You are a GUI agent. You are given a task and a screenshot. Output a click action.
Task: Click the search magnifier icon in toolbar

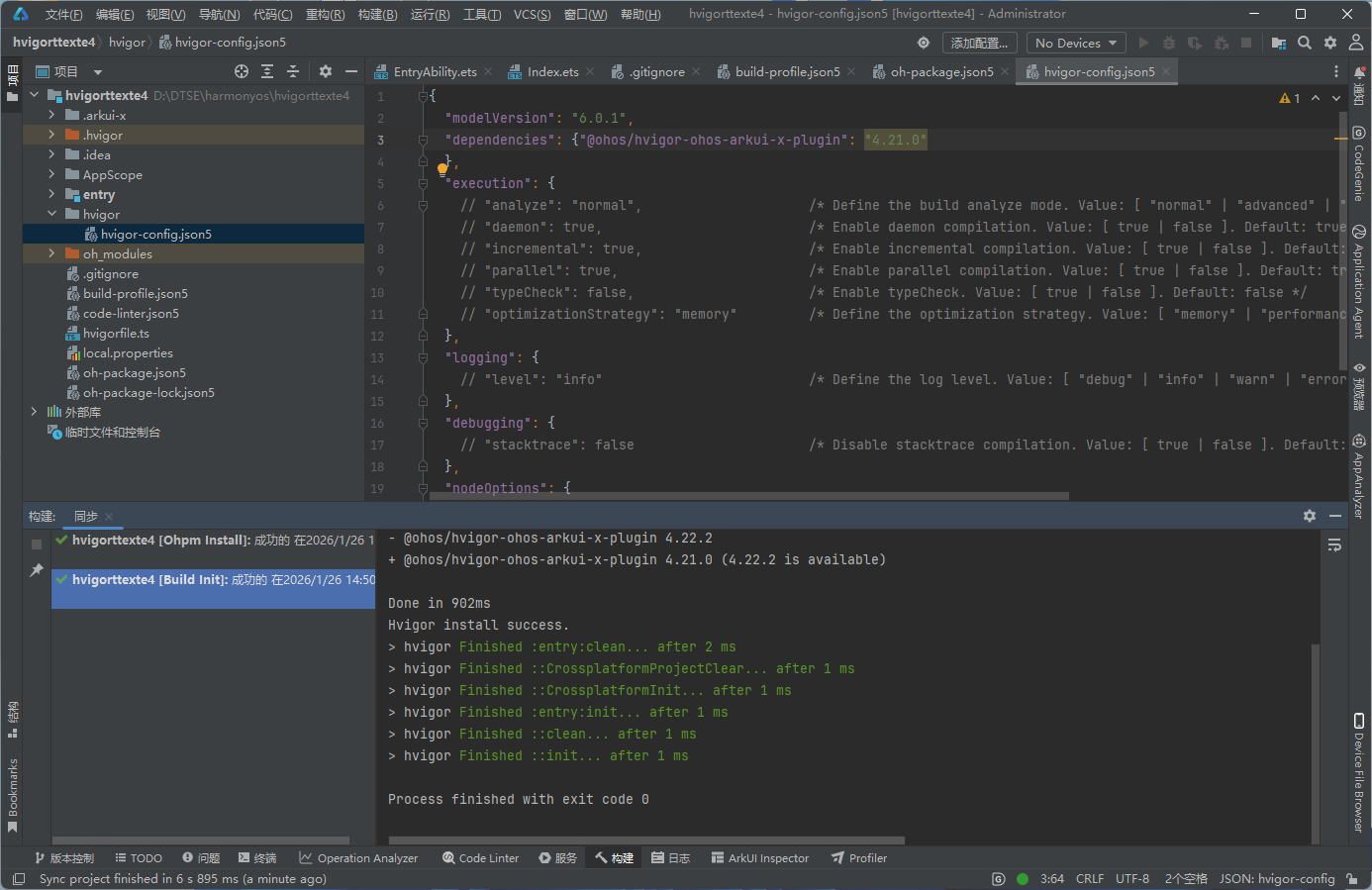(x=1305, y=43)
